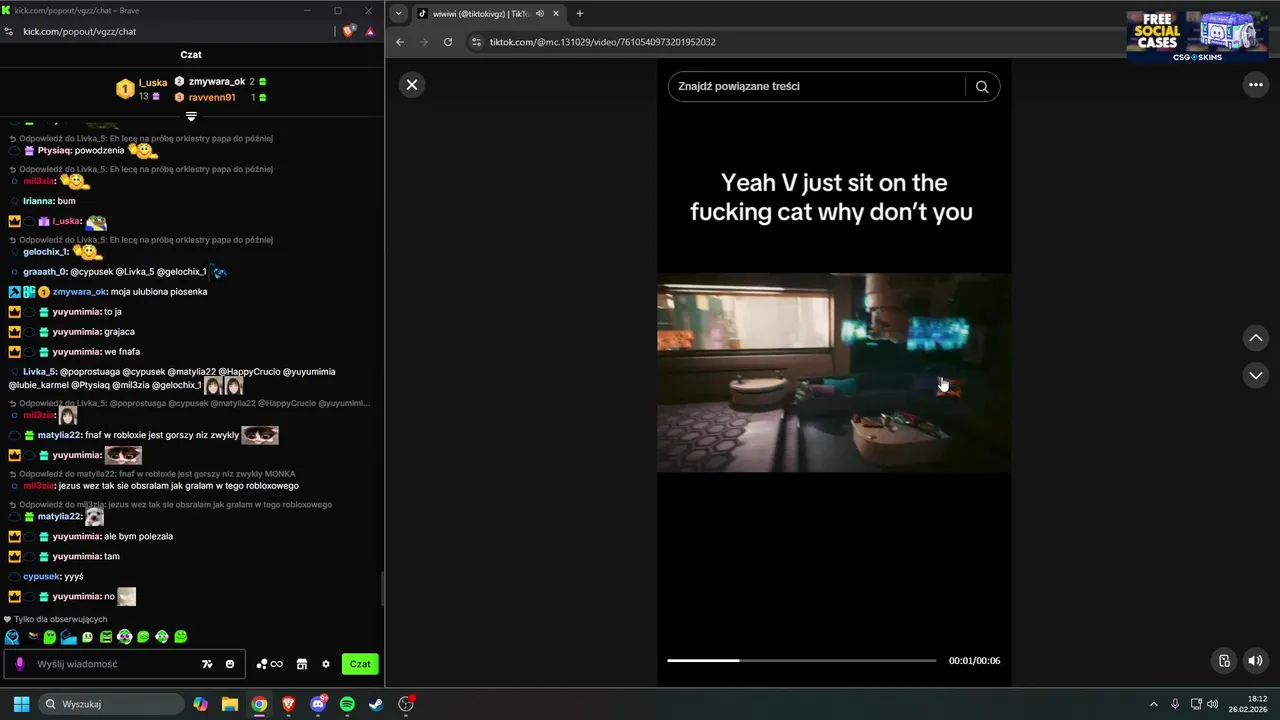This screenshot has width=1280, height=720.
Task: Click username Irianna in chat
Action: (x=38, y=201)
